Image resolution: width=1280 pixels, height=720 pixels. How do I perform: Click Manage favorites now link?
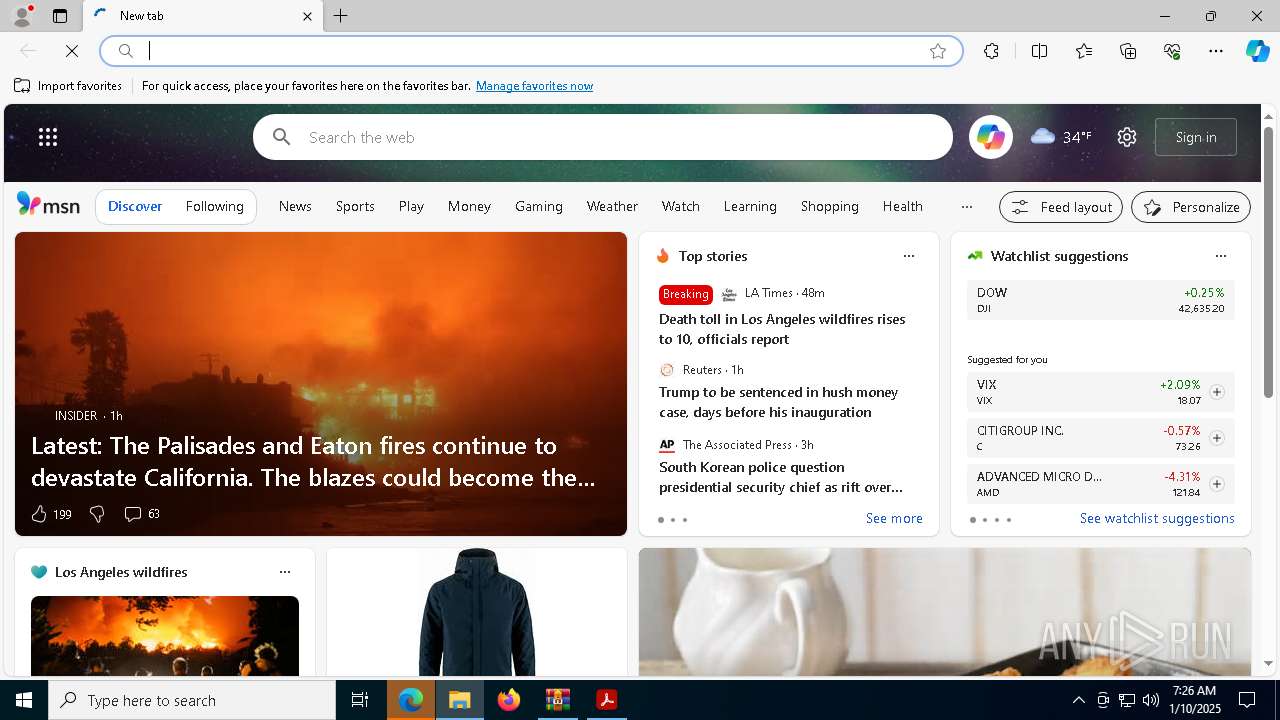[x=534, y=86]
